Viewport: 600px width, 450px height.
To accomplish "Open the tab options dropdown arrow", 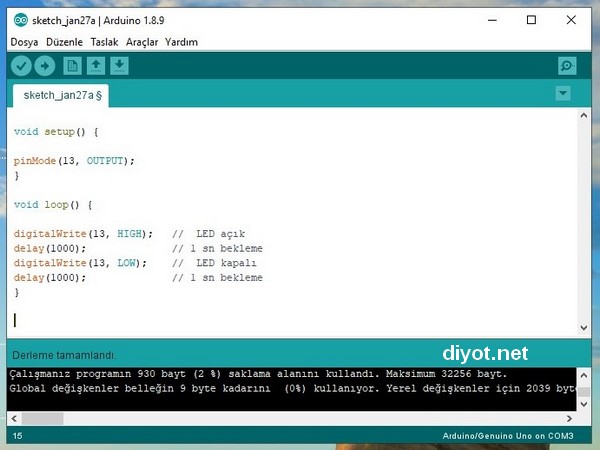I will pos(563,93).
